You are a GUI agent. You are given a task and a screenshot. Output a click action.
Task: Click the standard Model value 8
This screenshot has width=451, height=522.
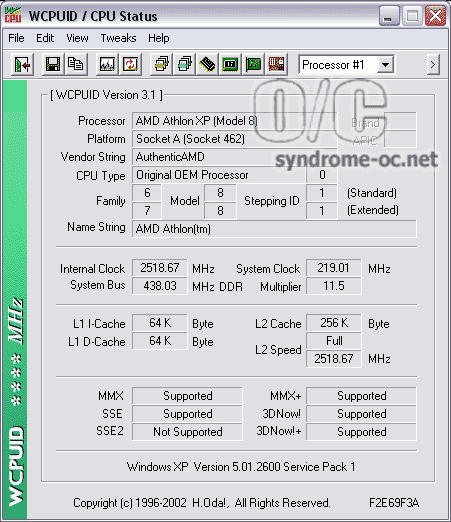coord(220,193)
